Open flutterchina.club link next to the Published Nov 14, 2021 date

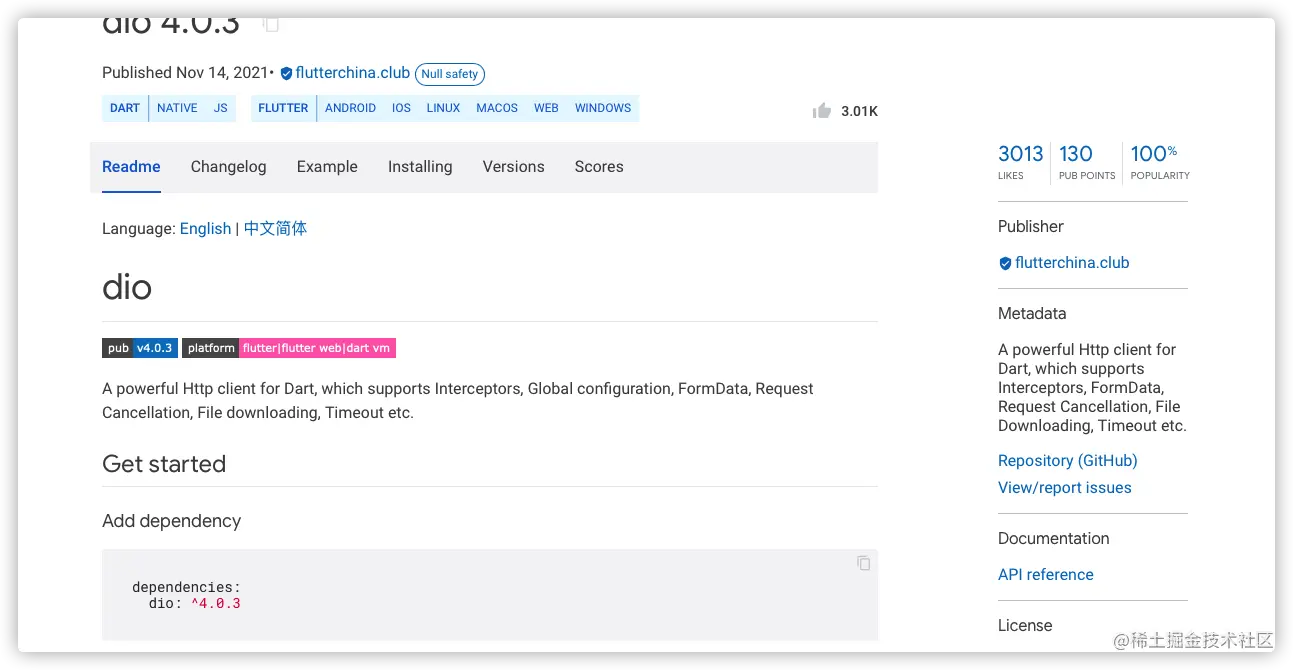pos(353,73)
